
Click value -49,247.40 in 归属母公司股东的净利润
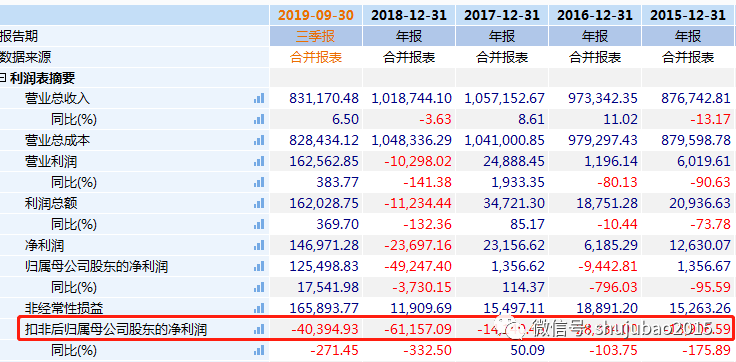click(x=418, y=267)
